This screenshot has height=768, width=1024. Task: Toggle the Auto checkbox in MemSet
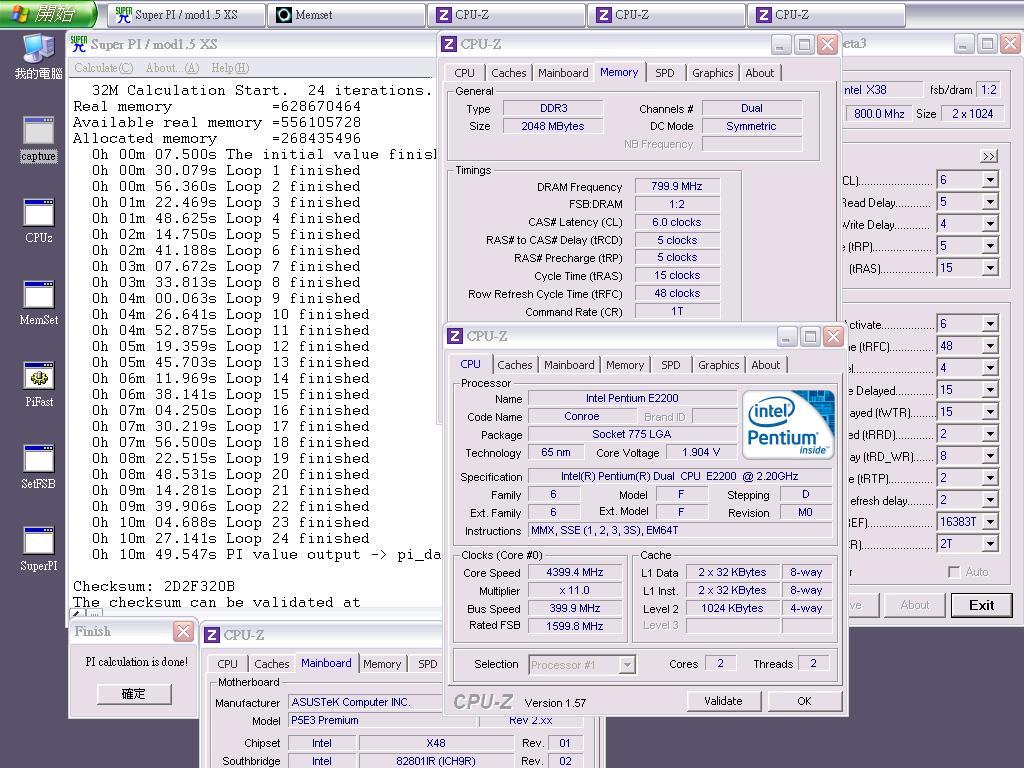[953, 572]
